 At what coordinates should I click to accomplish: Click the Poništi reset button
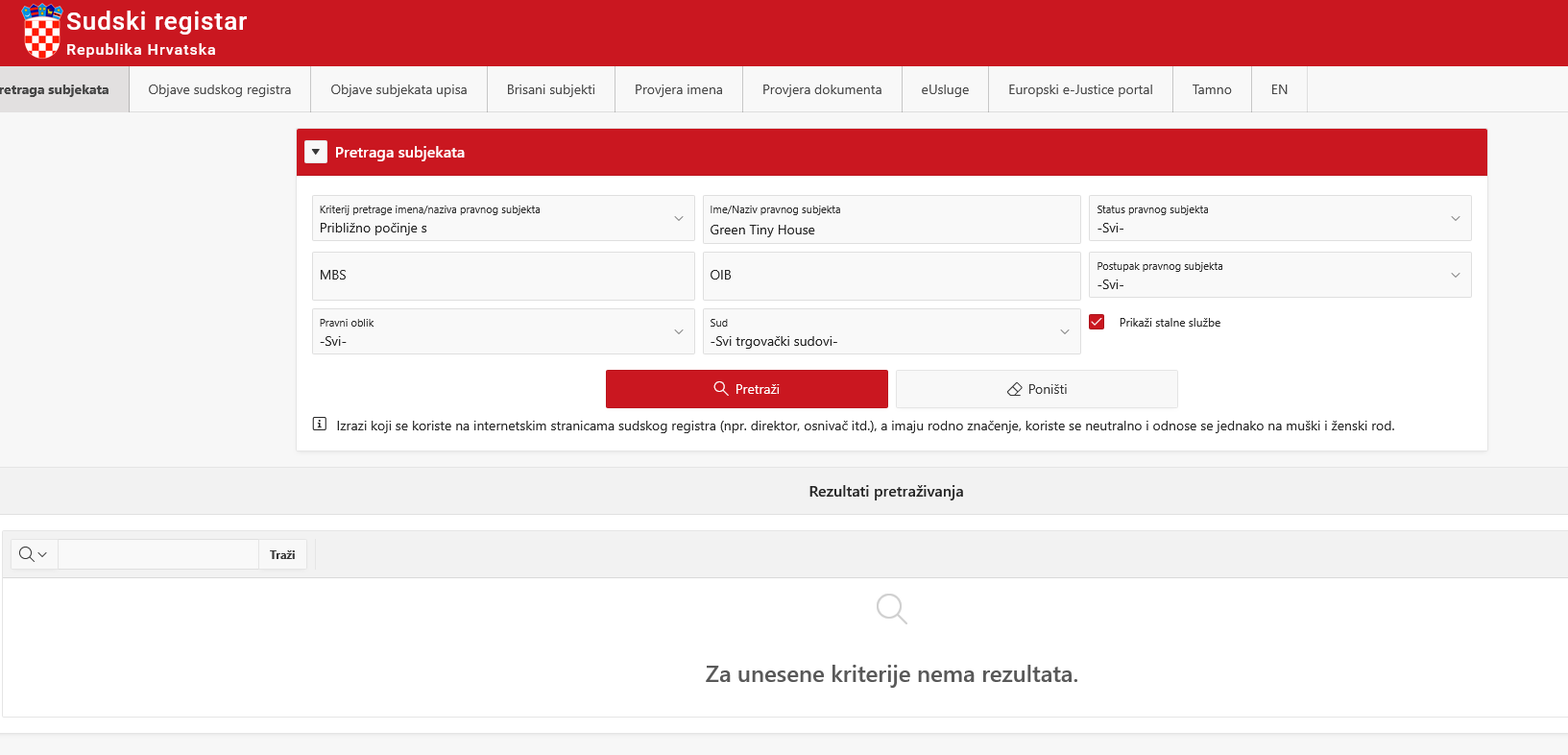[1036, 389]
